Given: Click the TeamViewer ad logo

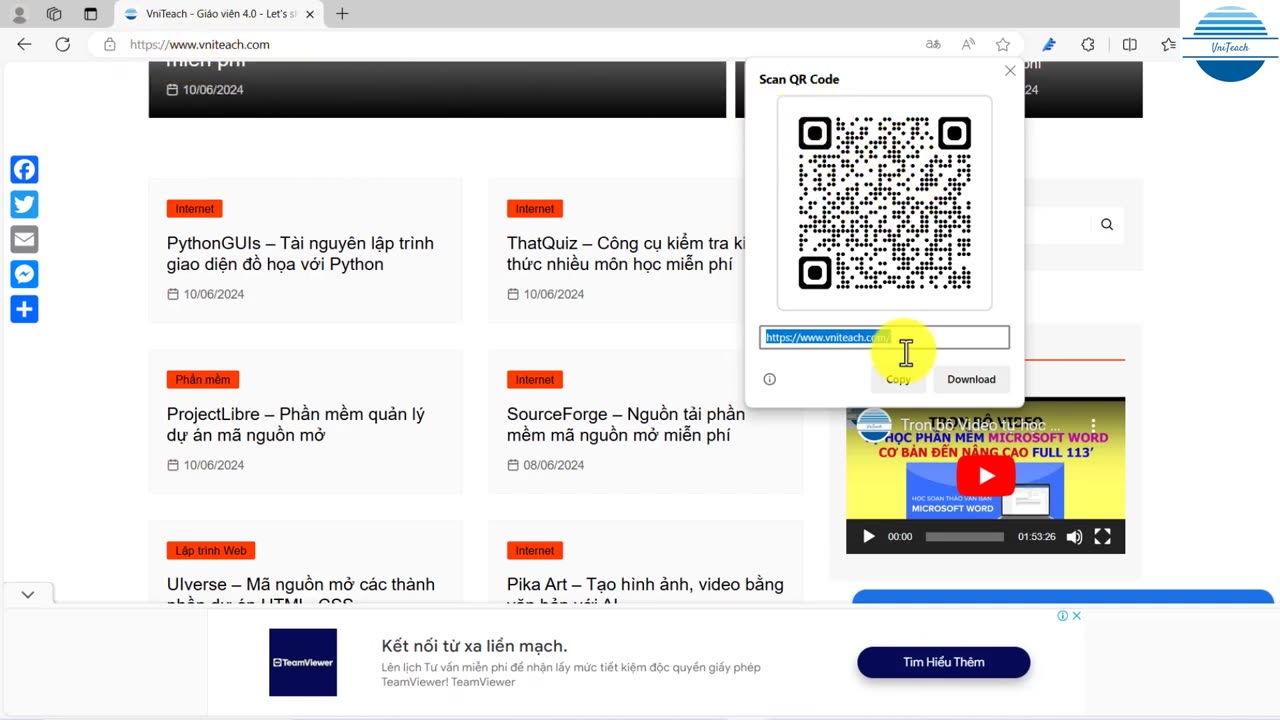Looking at the screenshot, I should coord(303,662).
